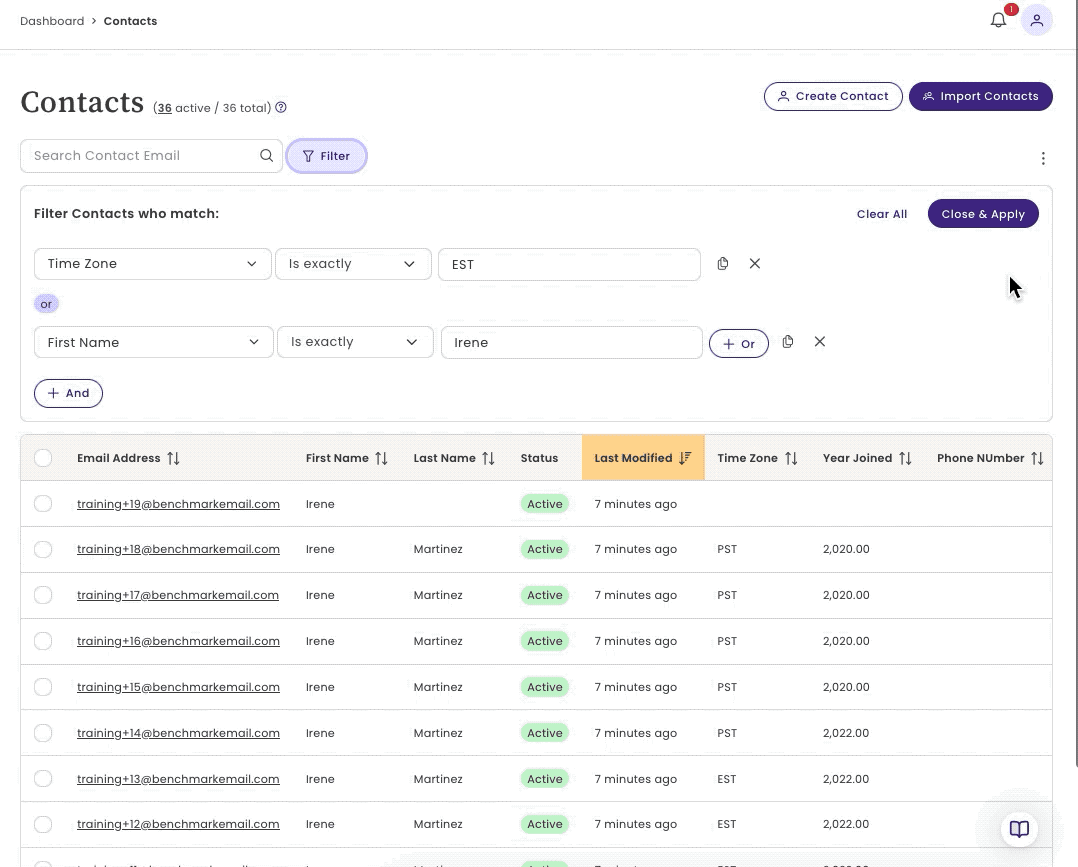Select the training+15@benchmarkemail.com contact checkbox
Screen dimensions: 1078x867
click(43, 687)
